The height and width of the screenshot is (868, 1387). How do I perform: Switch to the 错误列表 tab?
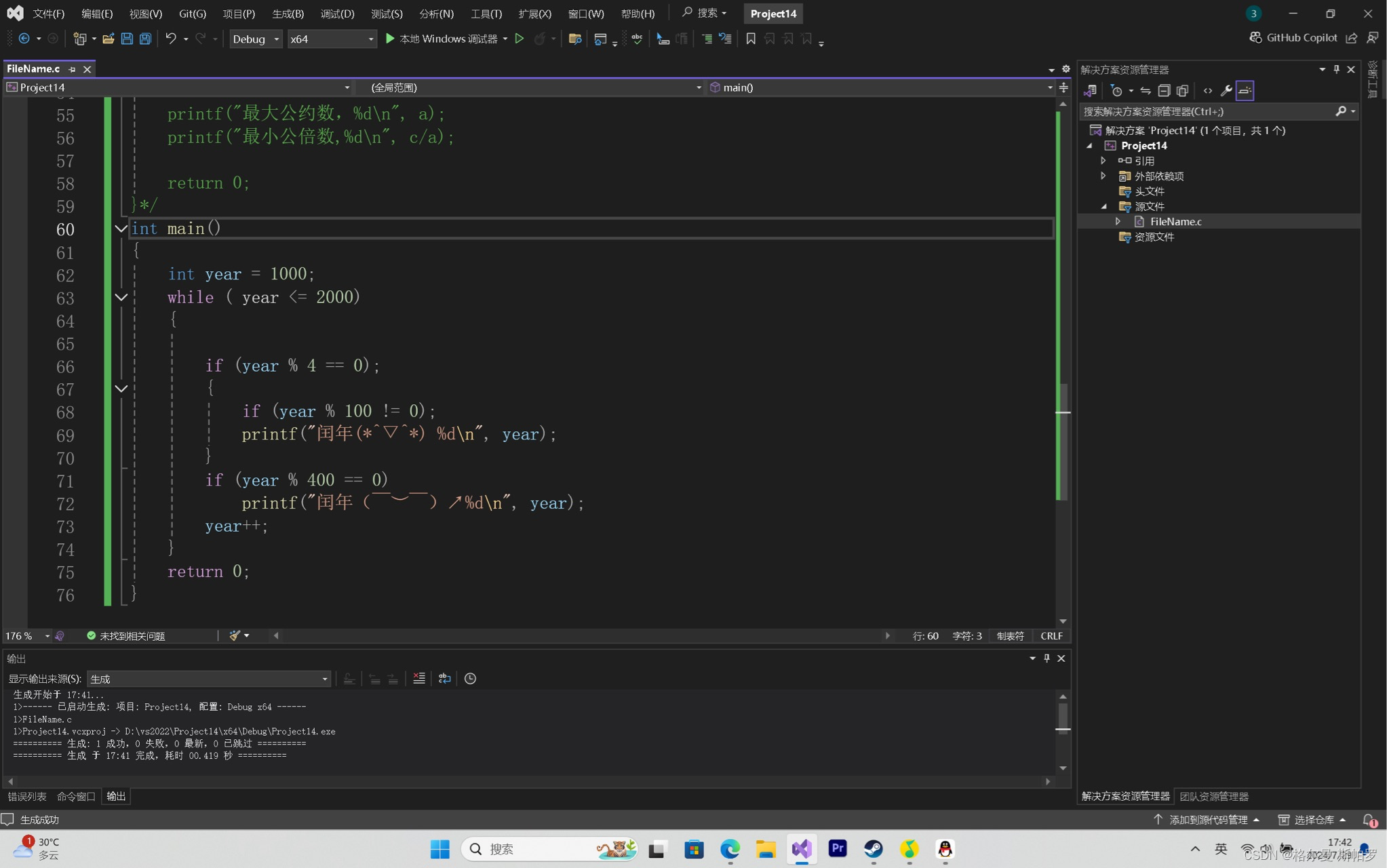click(x=27, y=796)
